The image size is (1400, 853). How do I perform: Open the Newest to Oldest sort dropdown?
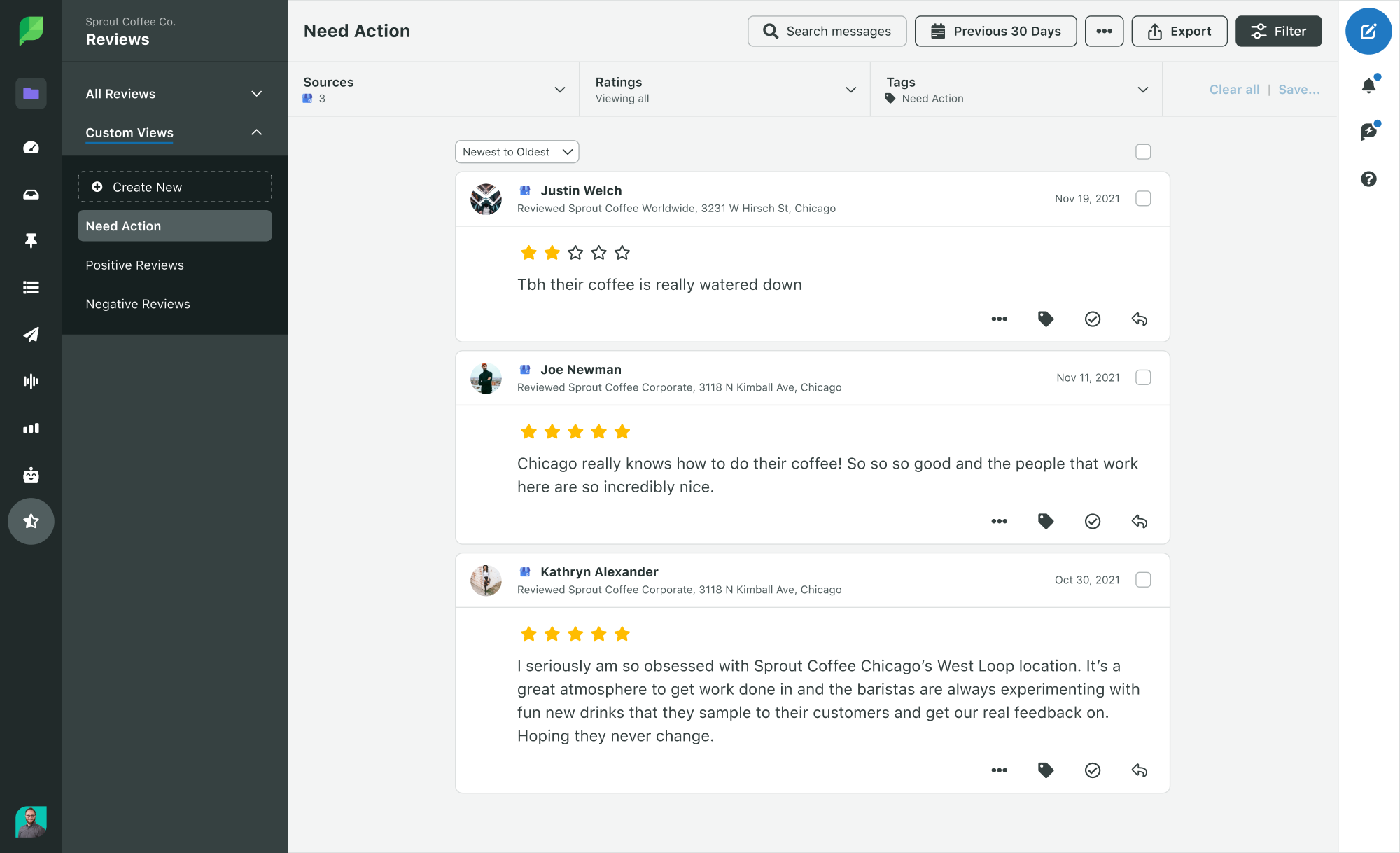[x=515, y=151]
